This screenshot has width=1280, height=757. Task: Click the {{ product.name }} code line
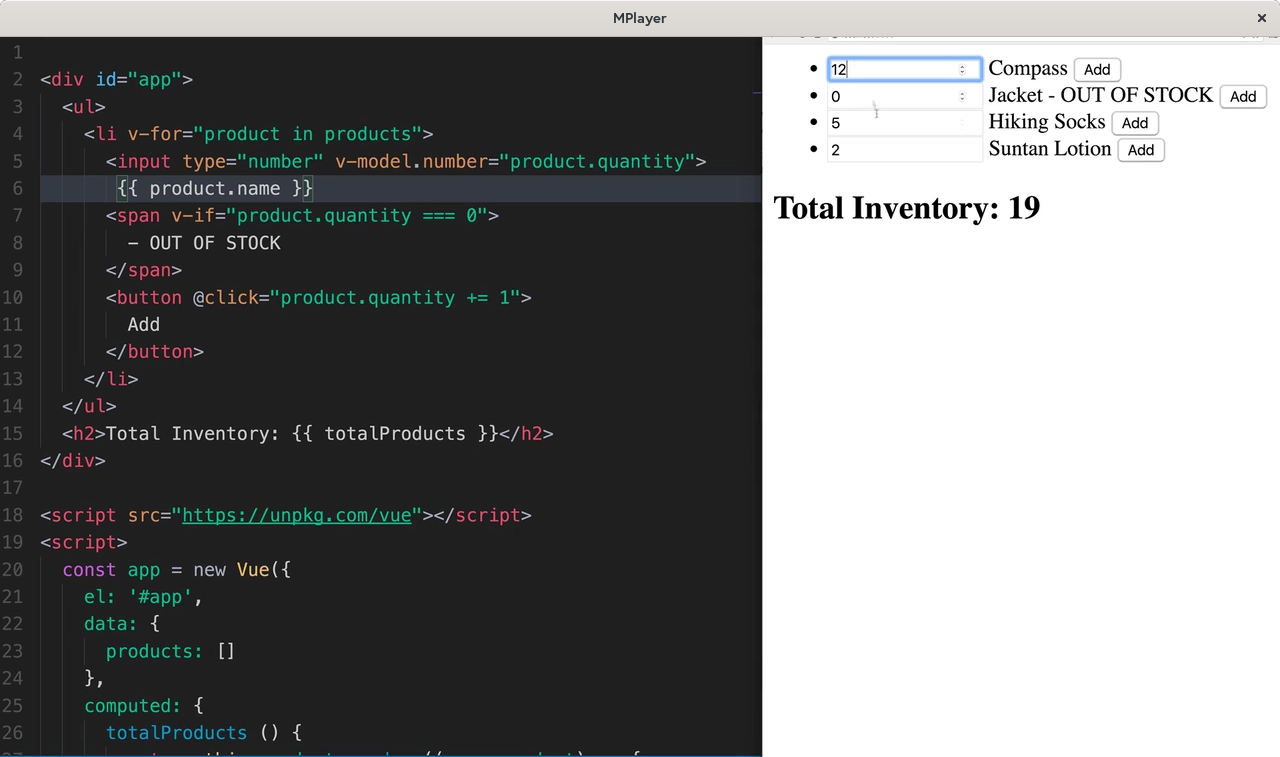[x=215, y=188]
